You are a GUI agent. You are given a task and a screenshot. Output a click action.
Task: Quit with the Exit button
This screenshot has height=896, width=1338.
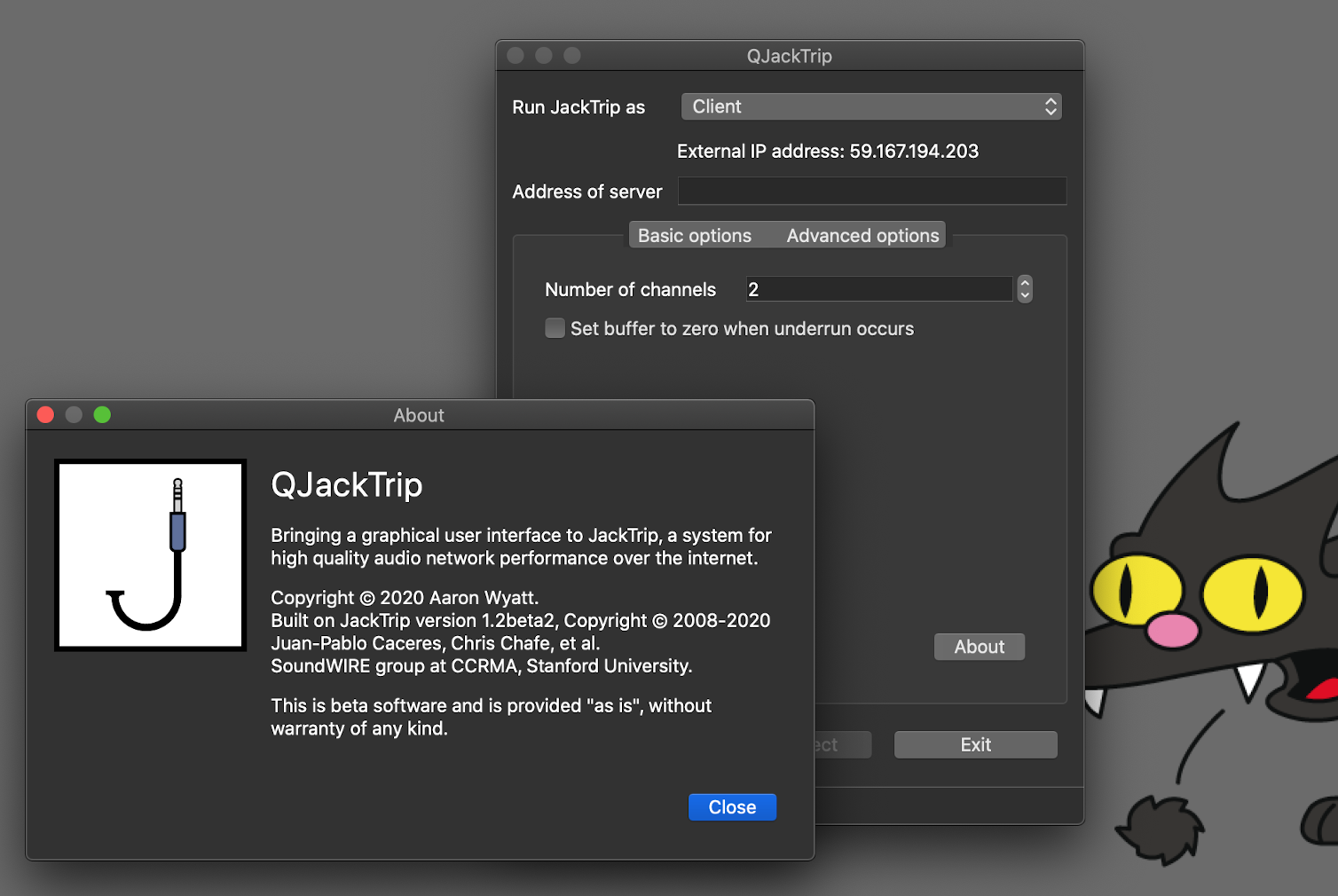click(976, 744)
